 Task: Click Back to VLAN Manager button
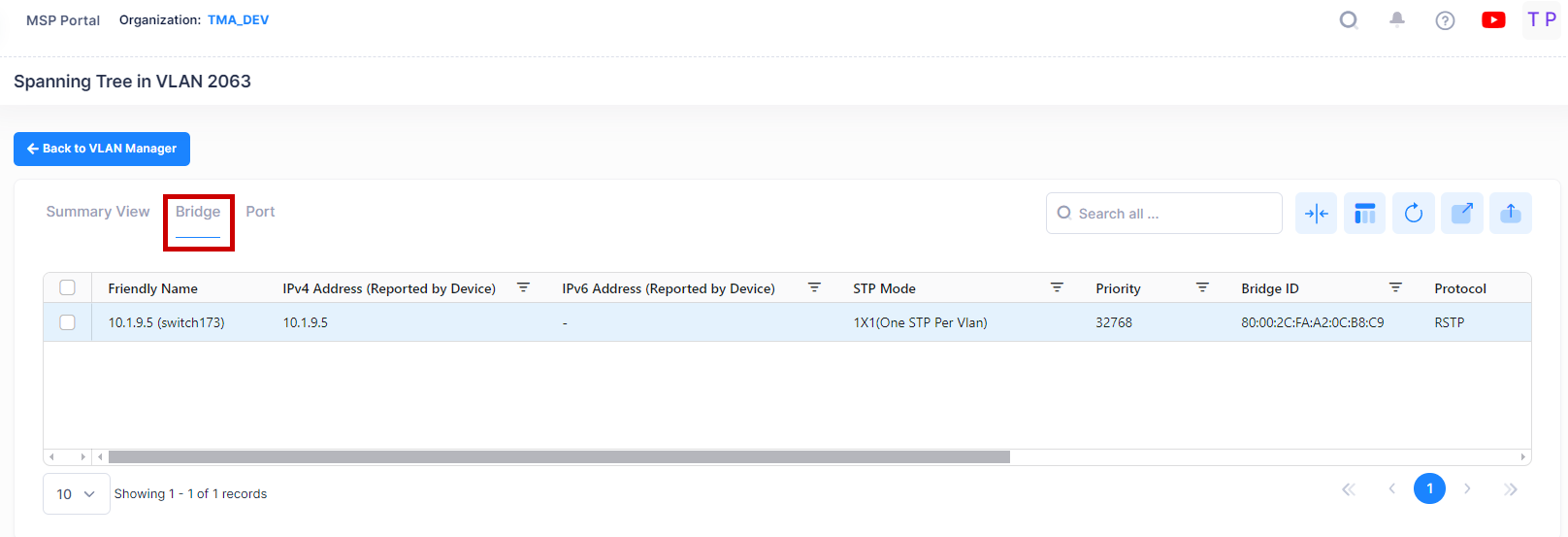(102, 149)
